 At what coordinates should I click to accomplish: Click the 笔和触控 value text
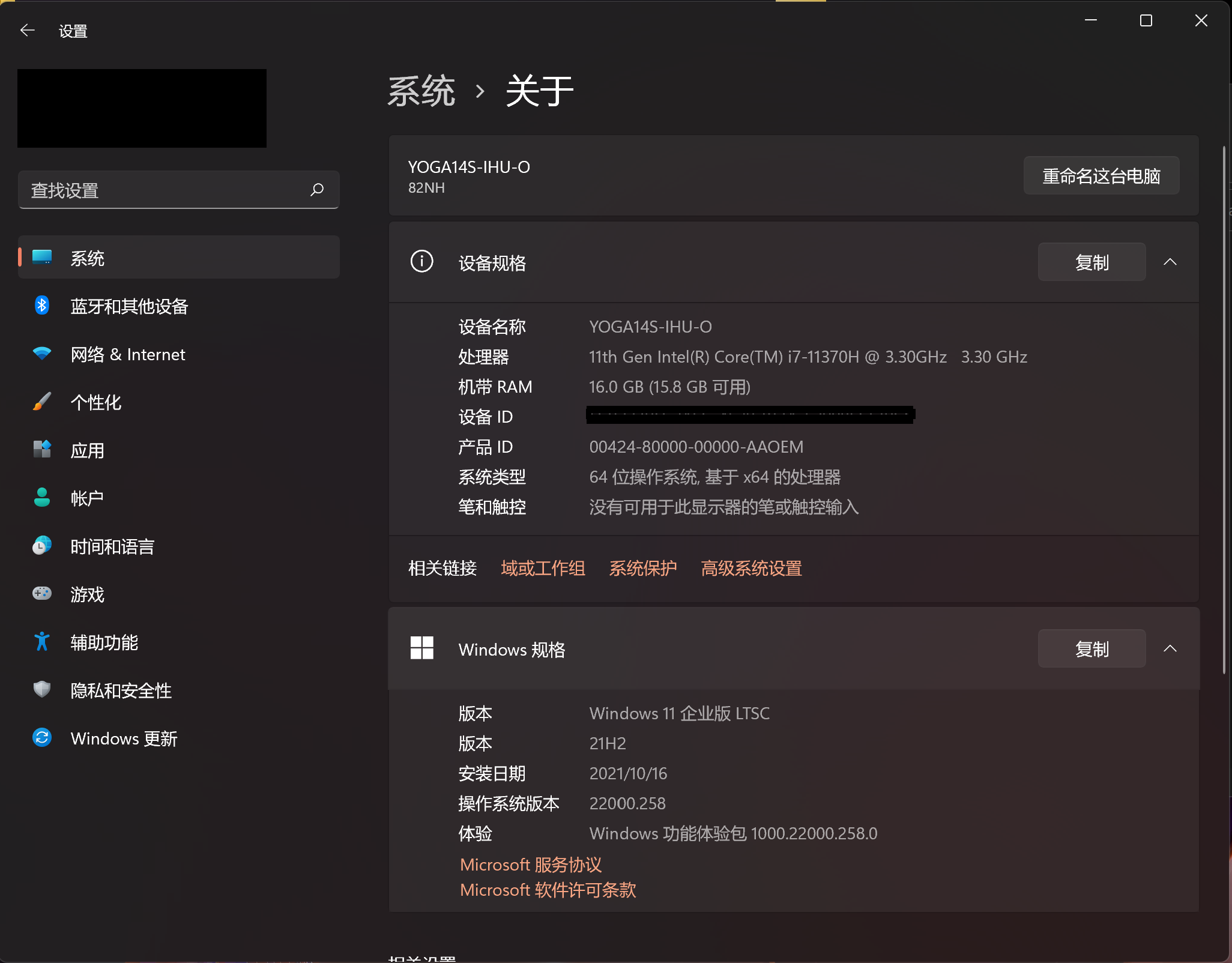click(x=723, y=507)
